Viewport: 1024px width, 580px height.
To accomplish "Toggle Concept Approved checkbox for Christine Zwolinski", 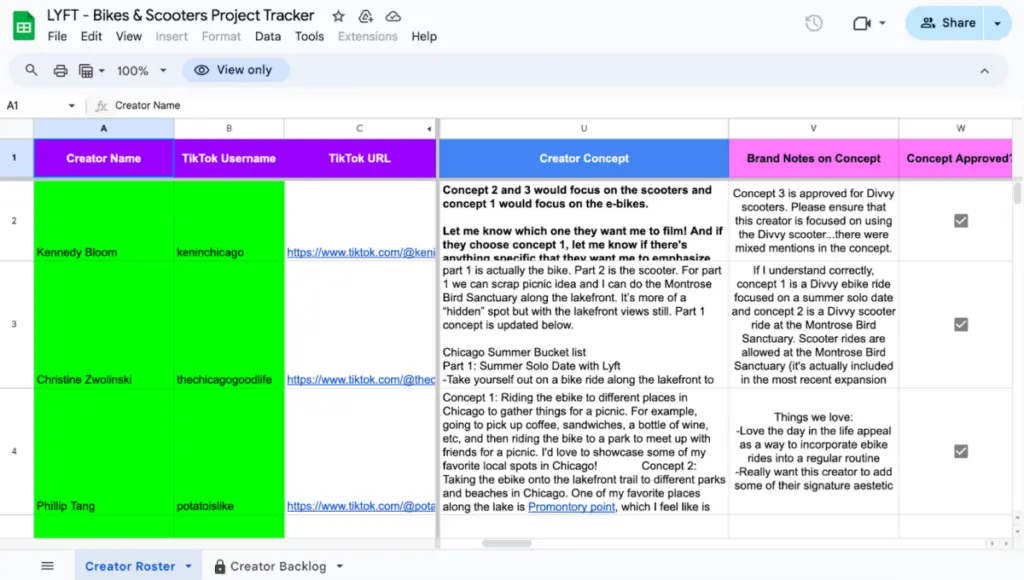I will coord(960,324).
